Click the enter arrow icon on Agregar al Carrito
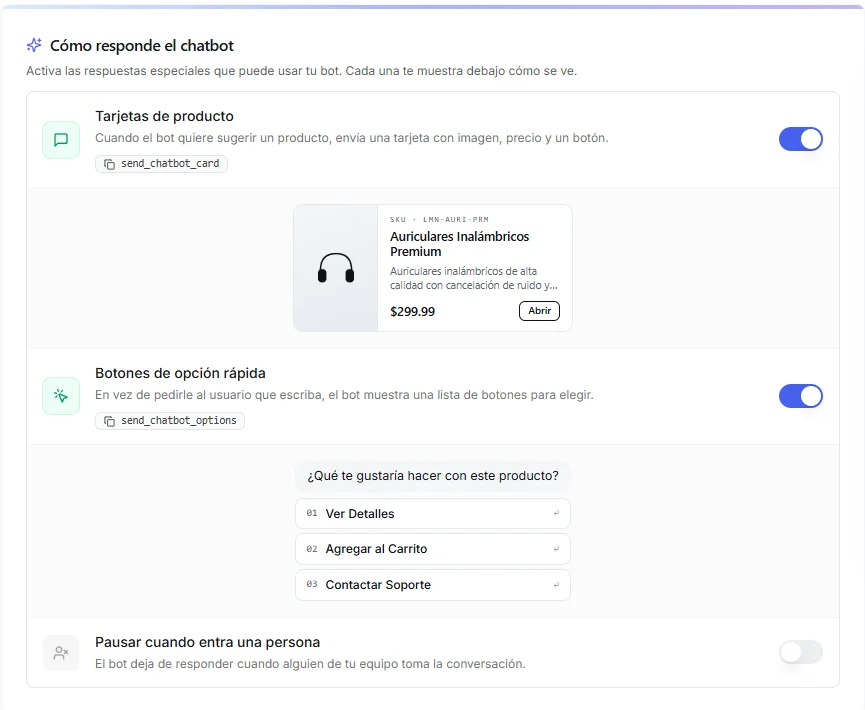The image size is (865, 710). click(556, 549)
